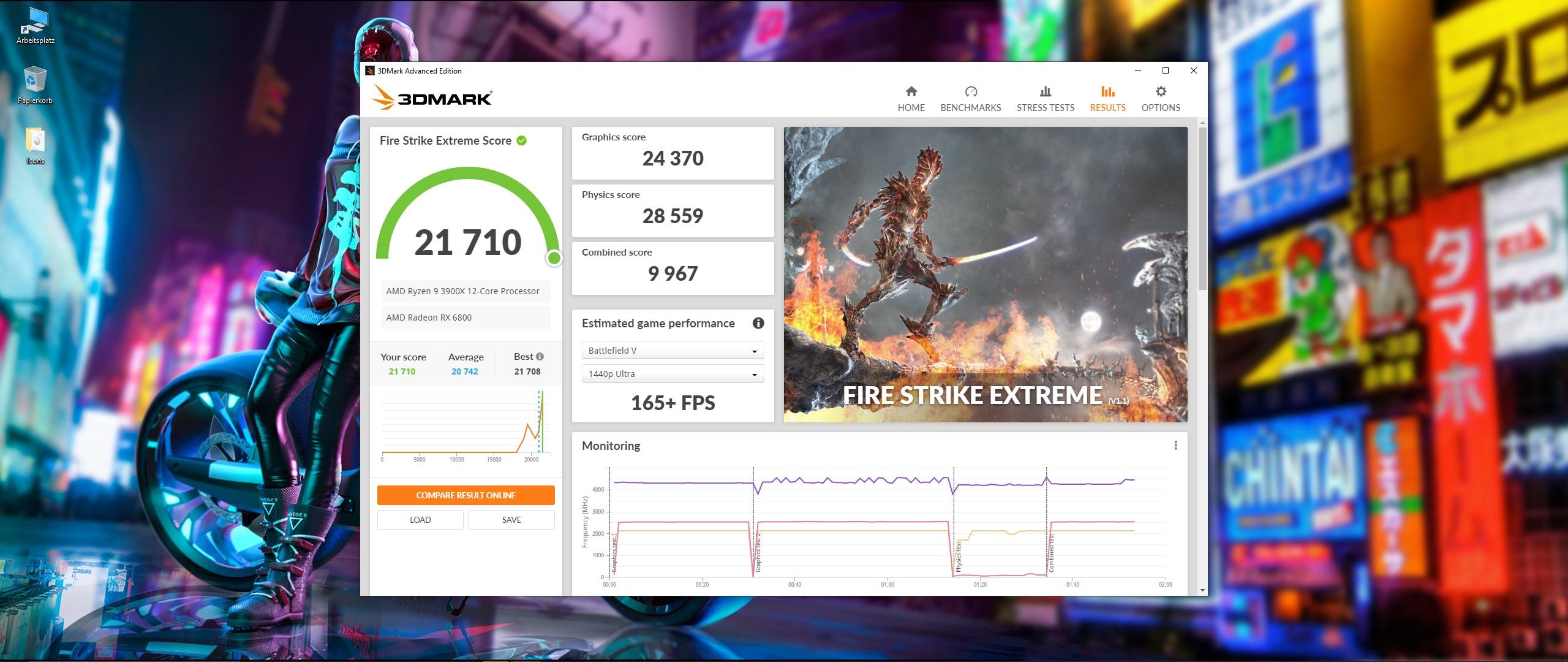Open Monitoring three-dot menu

(1175, 446)
